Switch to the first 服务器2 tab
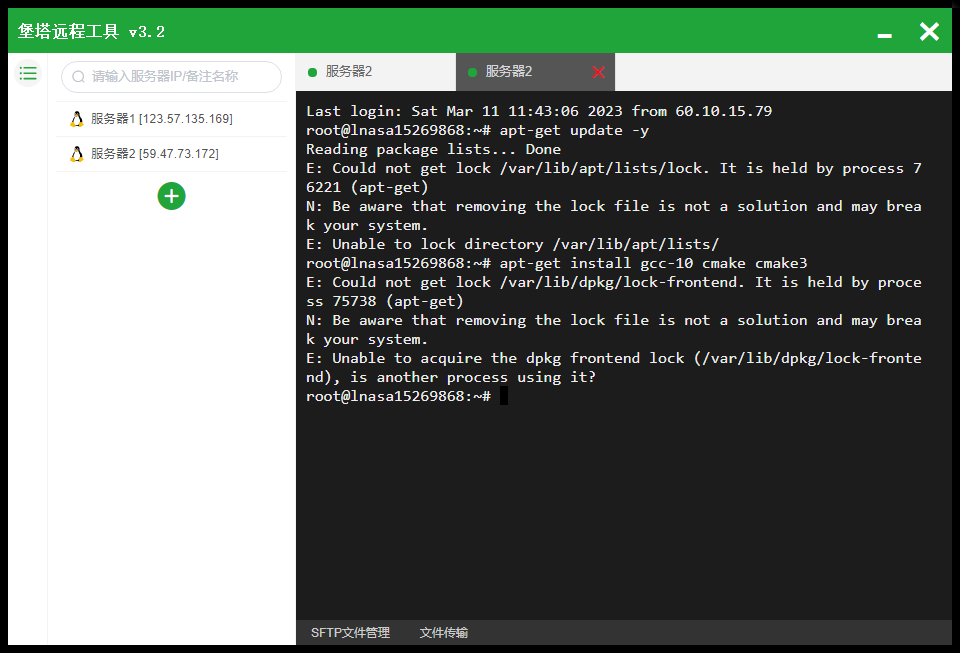The width and height of the screenshot is (960, 653). (x=375, y=72)
